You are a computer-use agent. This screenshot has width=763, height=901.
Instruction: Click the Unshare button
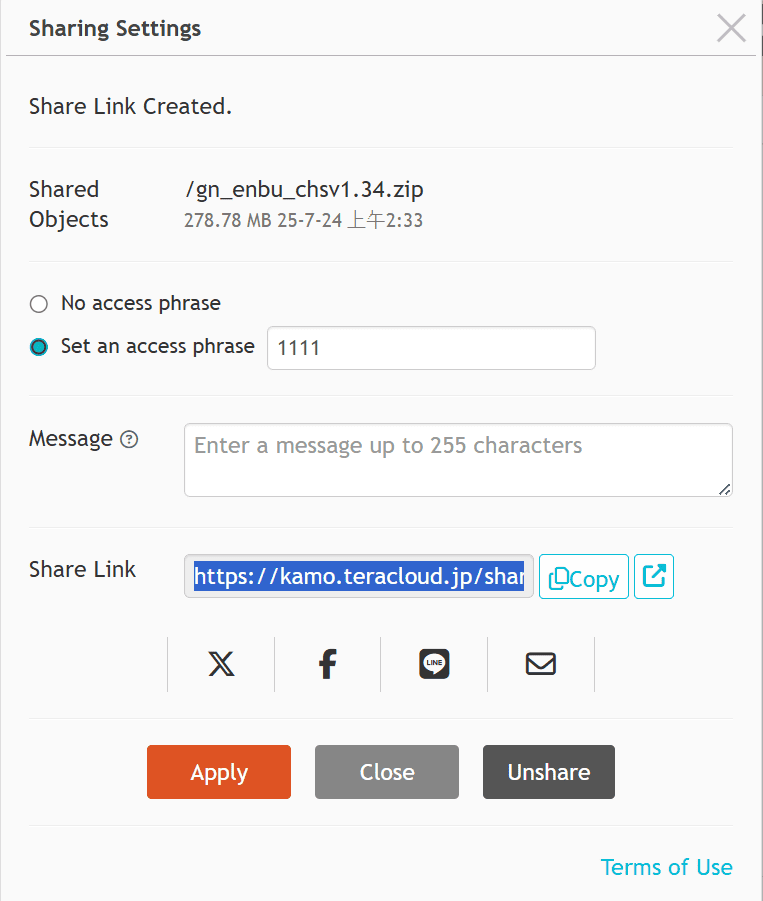tap(549, 772)
